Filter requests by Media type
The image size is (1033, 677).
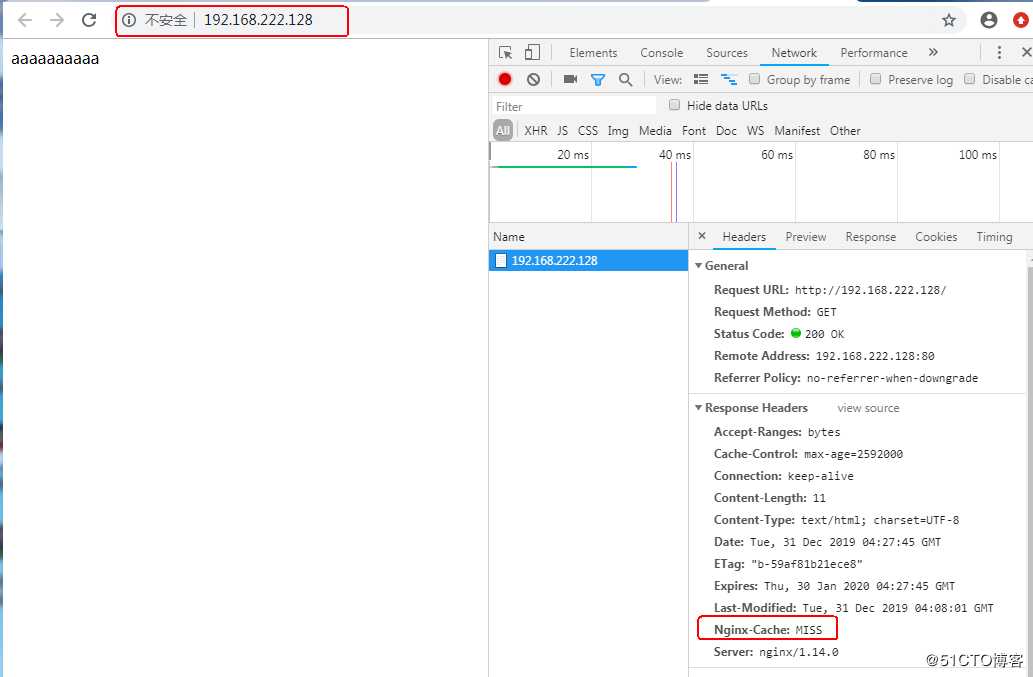(655, 130)
